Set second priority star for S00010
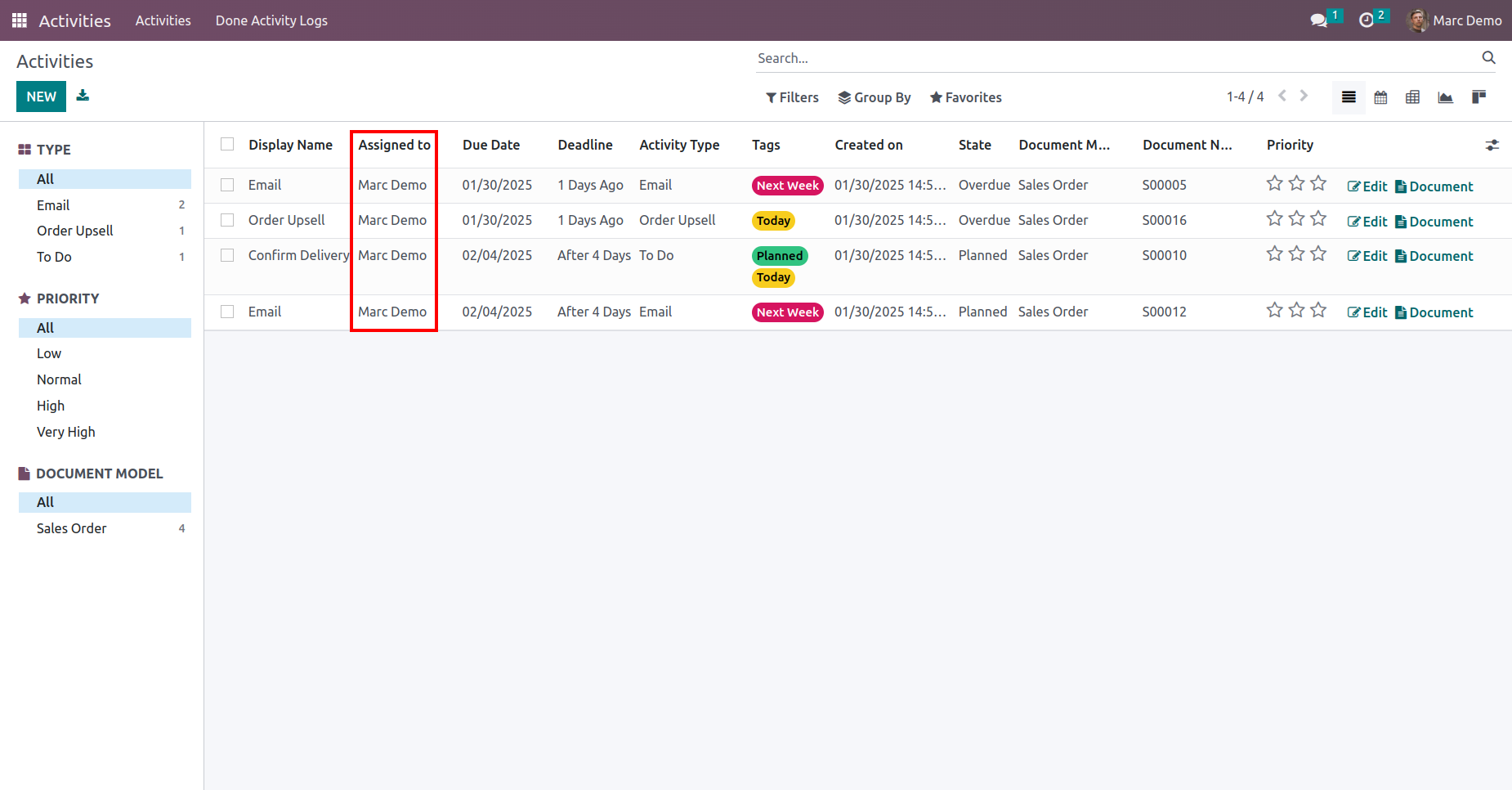The height and width of the screenshot is (790, 1512). tap(1296, 254)
